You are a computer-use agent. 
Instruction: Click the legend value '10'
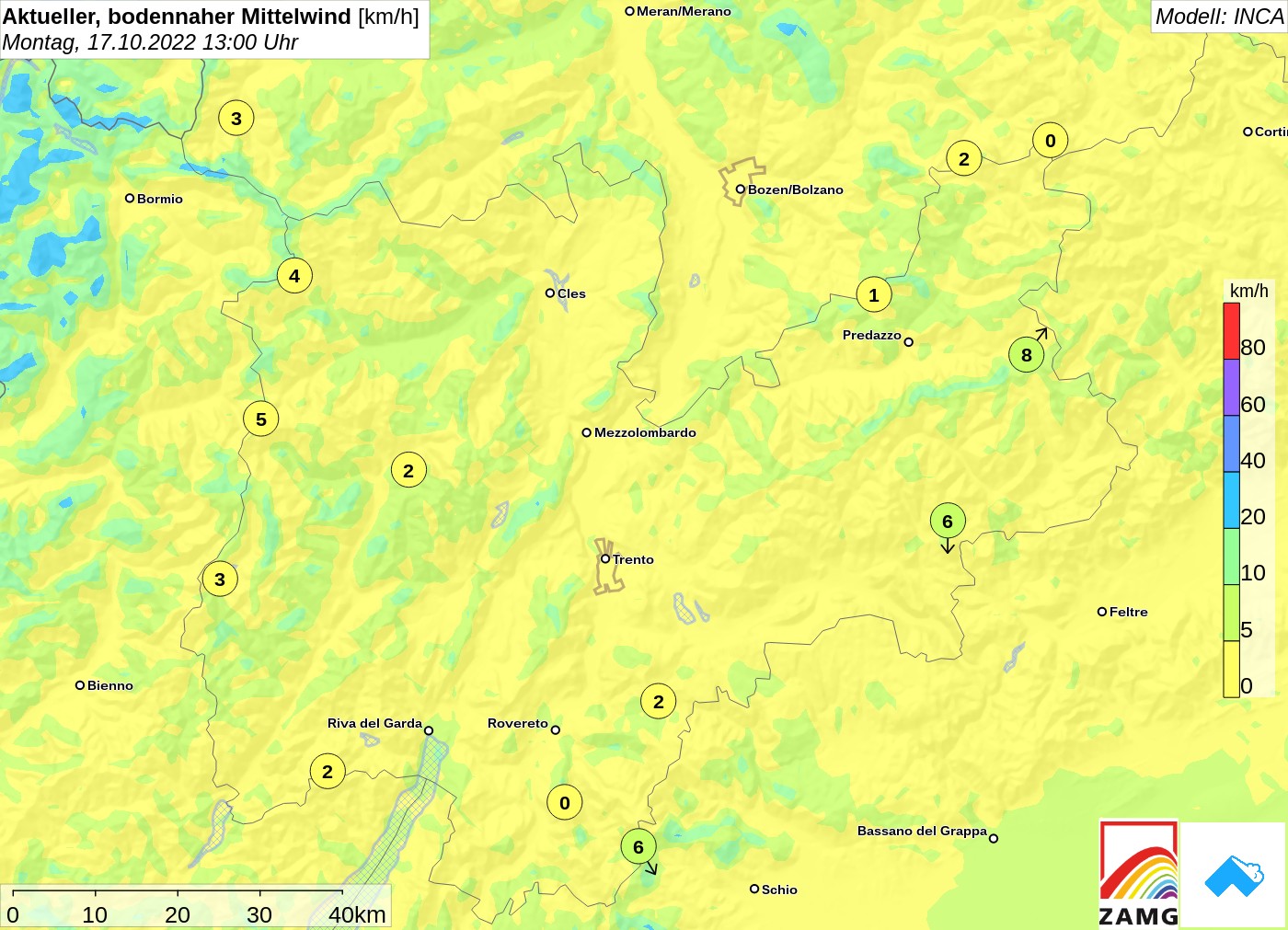point(1253,573)
